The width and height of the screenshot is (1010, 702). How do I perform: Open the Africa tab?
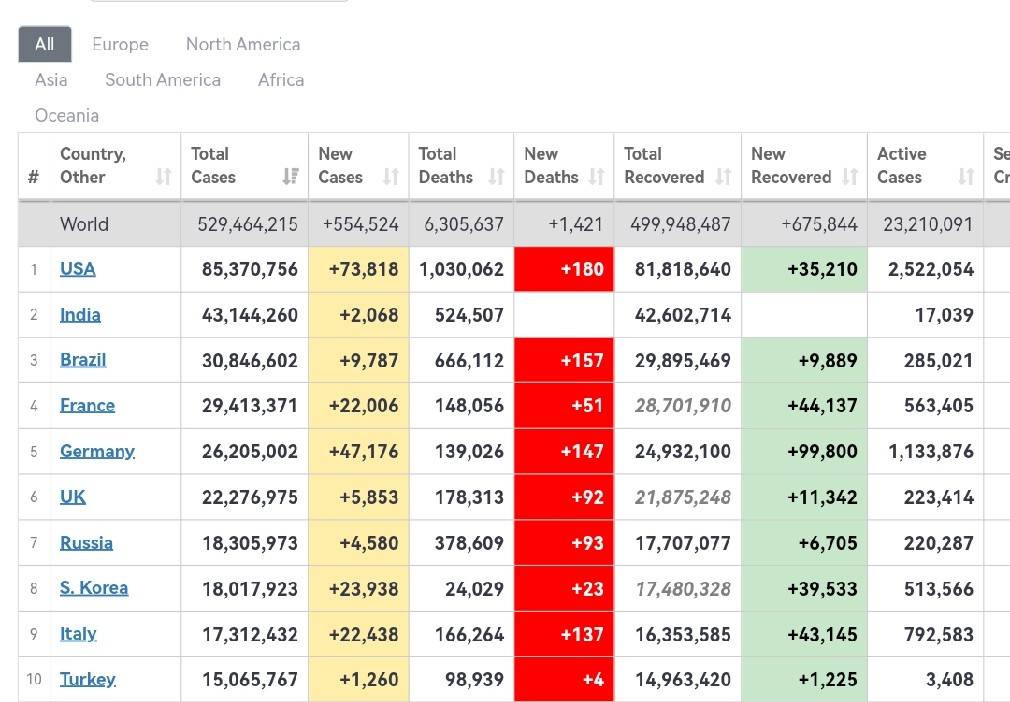point(281,80)
